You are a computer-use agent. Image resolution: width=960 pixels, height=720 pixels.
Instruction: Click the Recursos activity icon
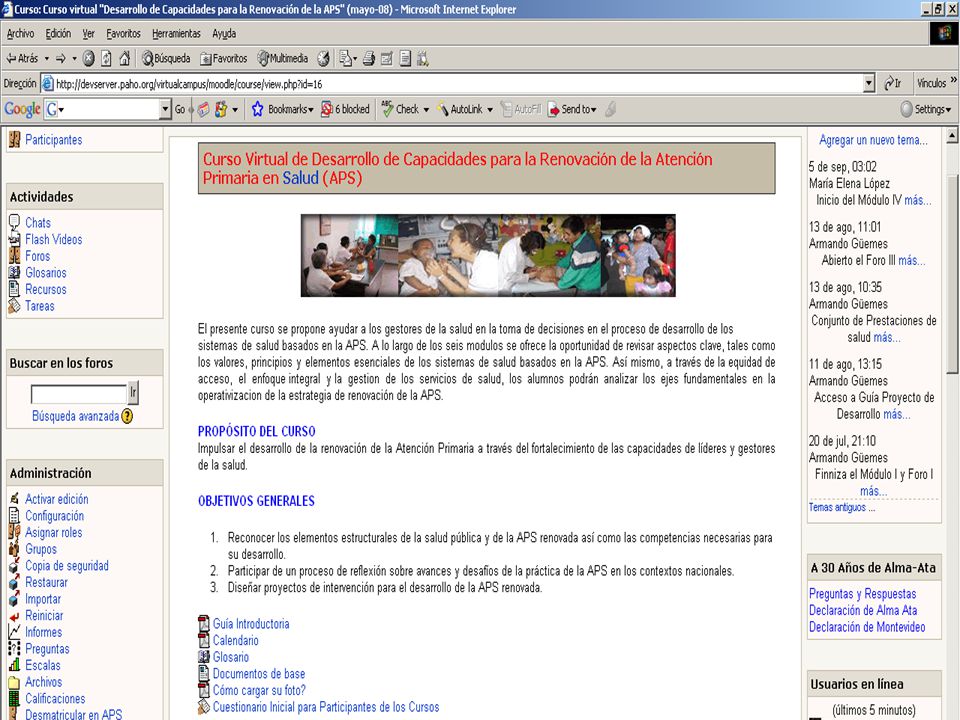pos(14,289)
